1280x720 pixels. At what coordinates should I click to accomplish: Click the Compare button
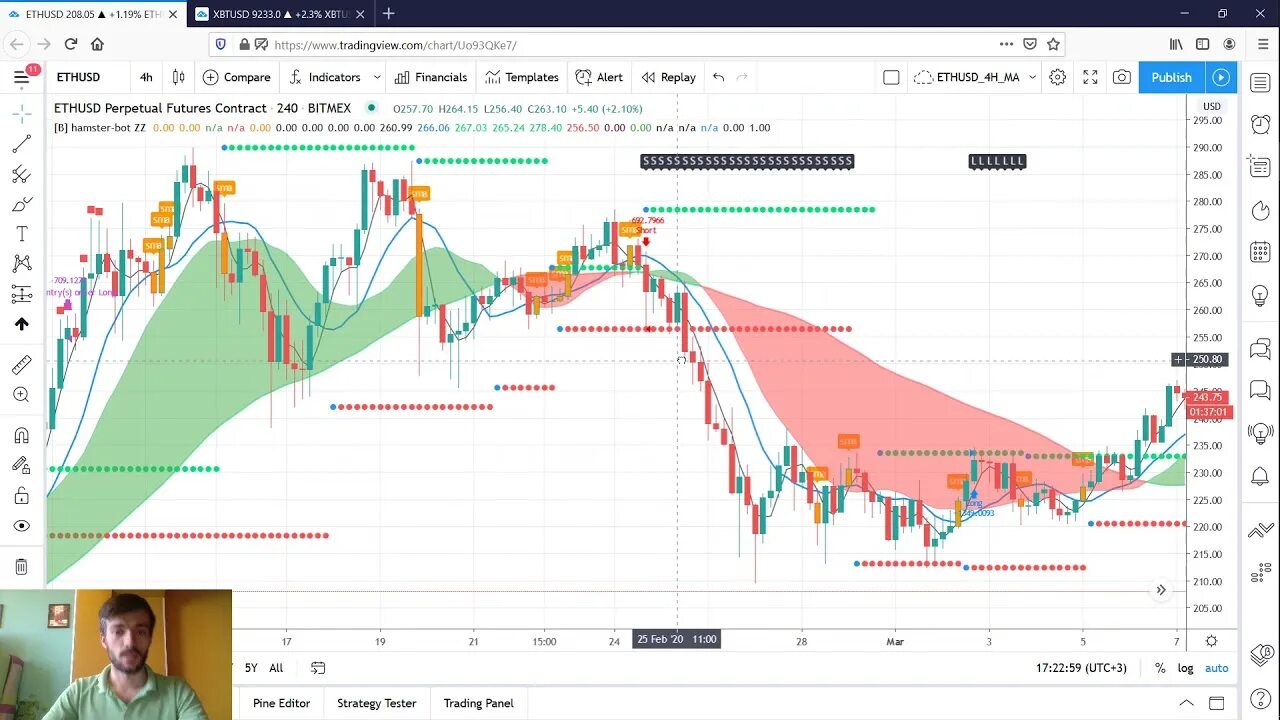coord(237,77)
